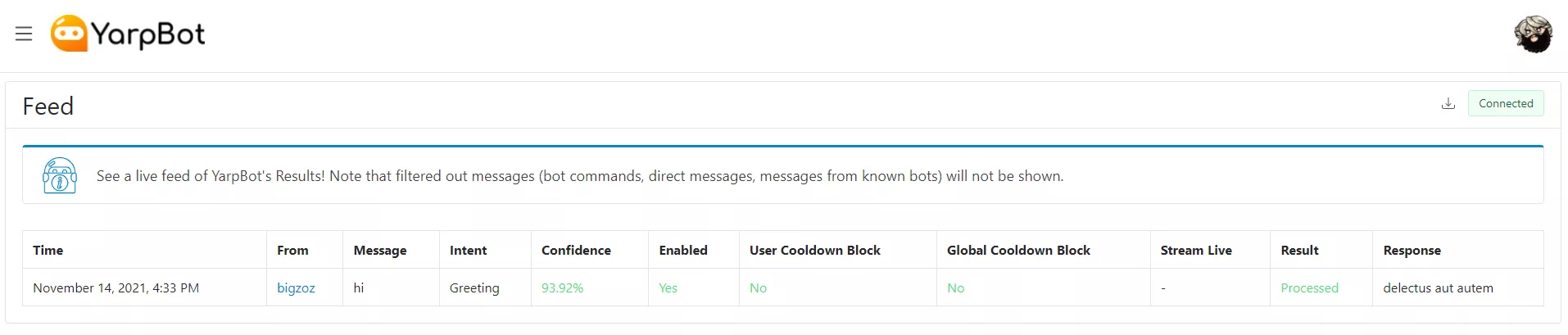Click the Message column header
The height and width of the screenshot is (335, 1568).
tap(380, 251)
